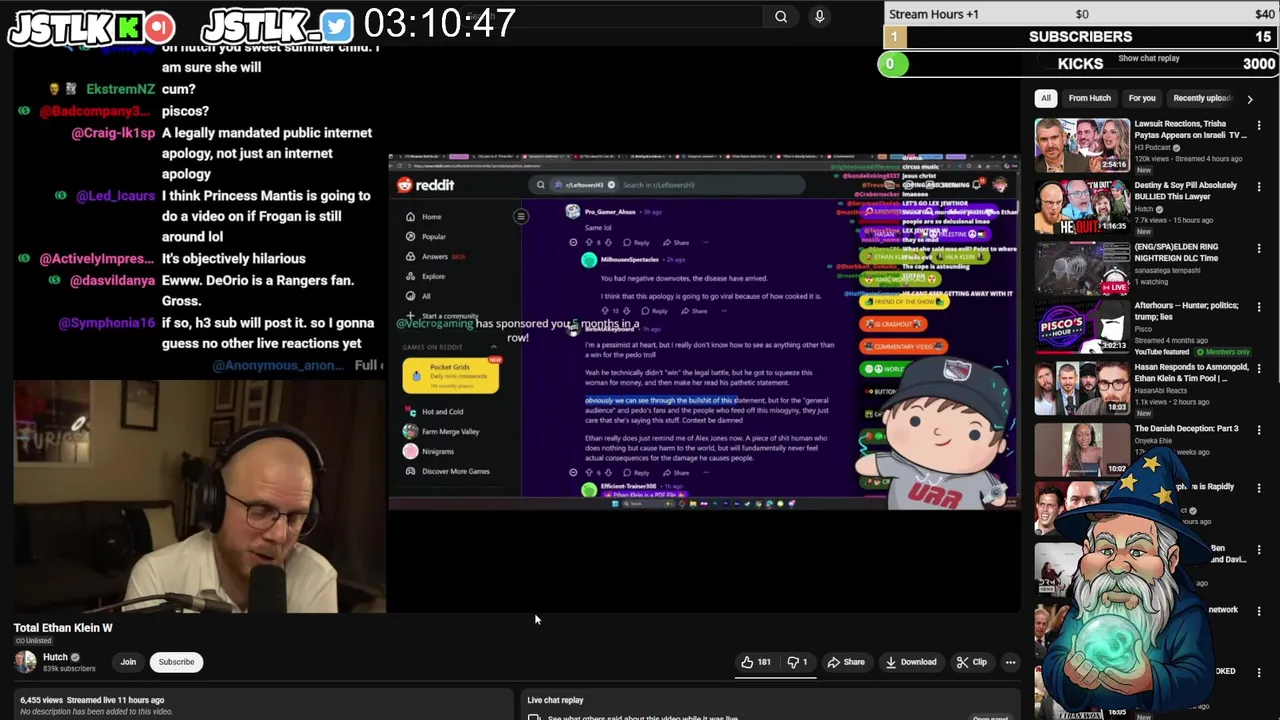Open The Danish Deception: Part 3 title
Screen dimensions: 1280x720
pos(1186,428)
